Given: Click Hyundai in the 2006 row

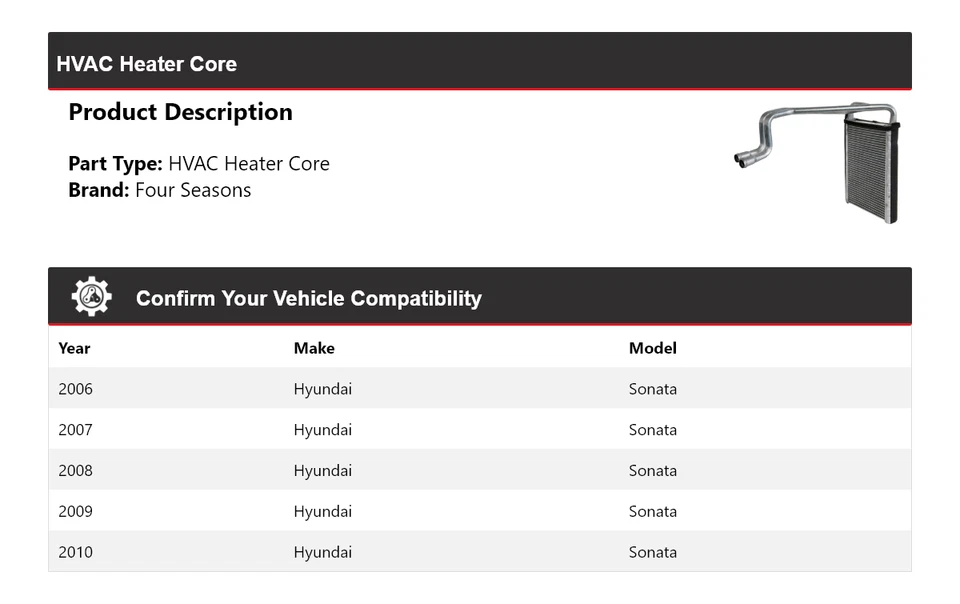Looking at the screenshot, I should pyautogui.click(x=322, y=389).
